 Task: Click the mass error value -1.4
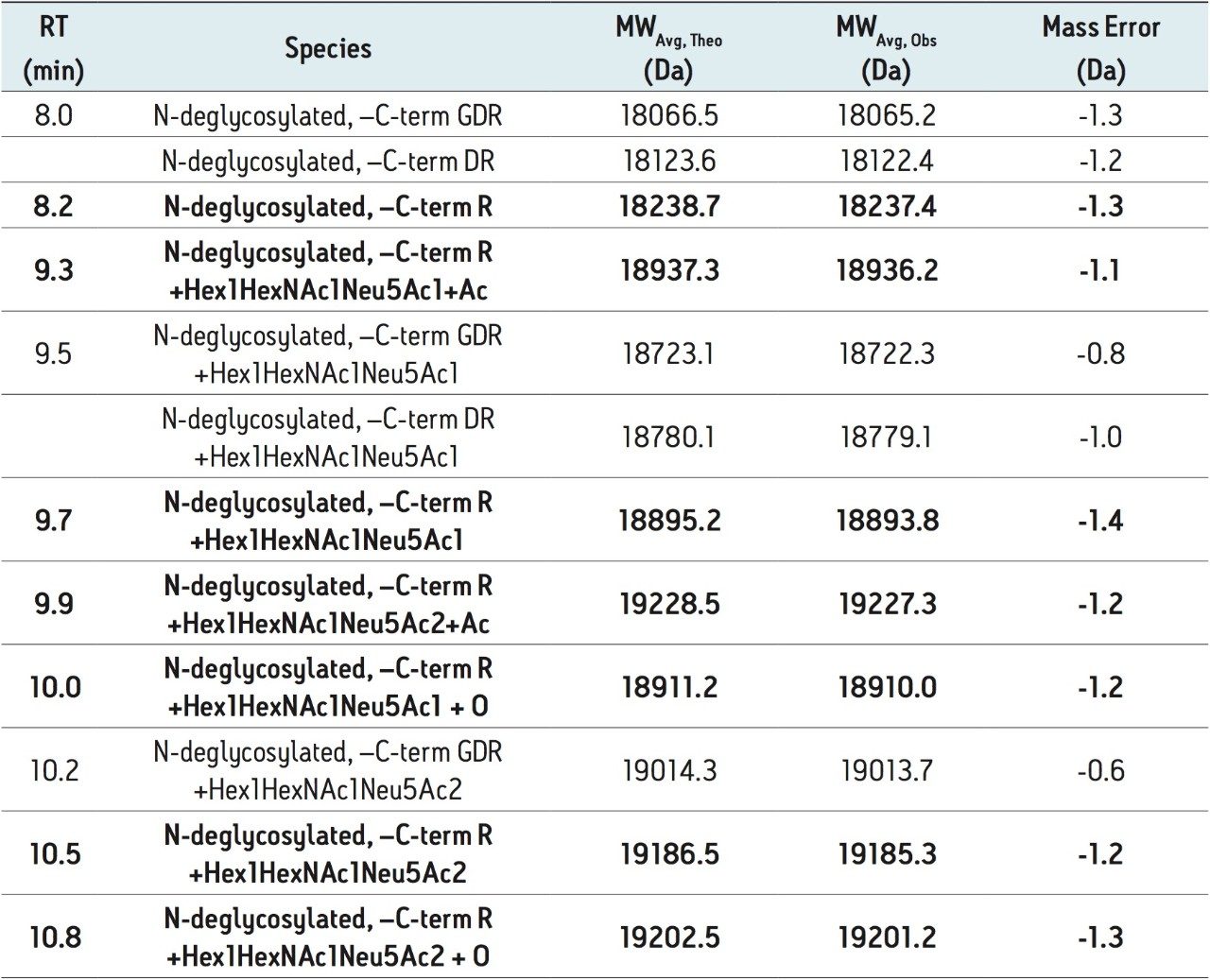click(x=1100, y=520)
